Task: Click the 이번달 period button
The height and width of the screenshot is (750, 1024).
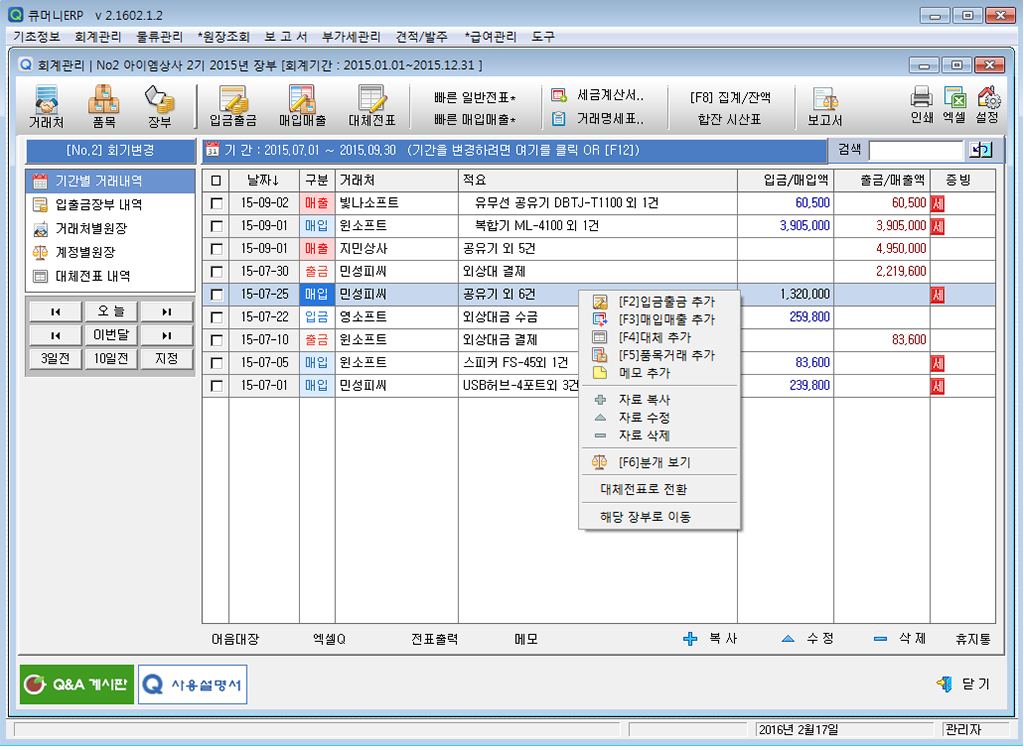Action: 111,335
